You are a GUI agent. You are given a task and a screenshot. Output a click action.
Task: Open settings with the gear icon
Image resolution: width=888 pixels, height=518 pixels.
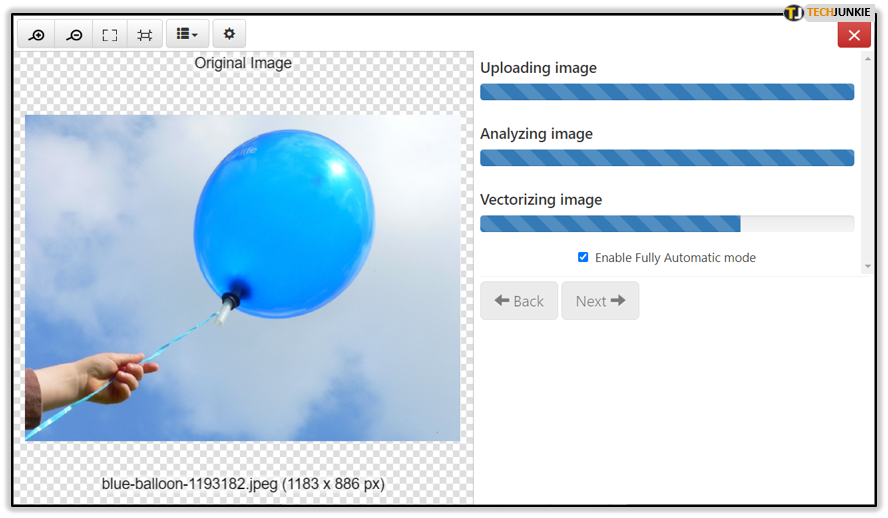coord(229,35)
